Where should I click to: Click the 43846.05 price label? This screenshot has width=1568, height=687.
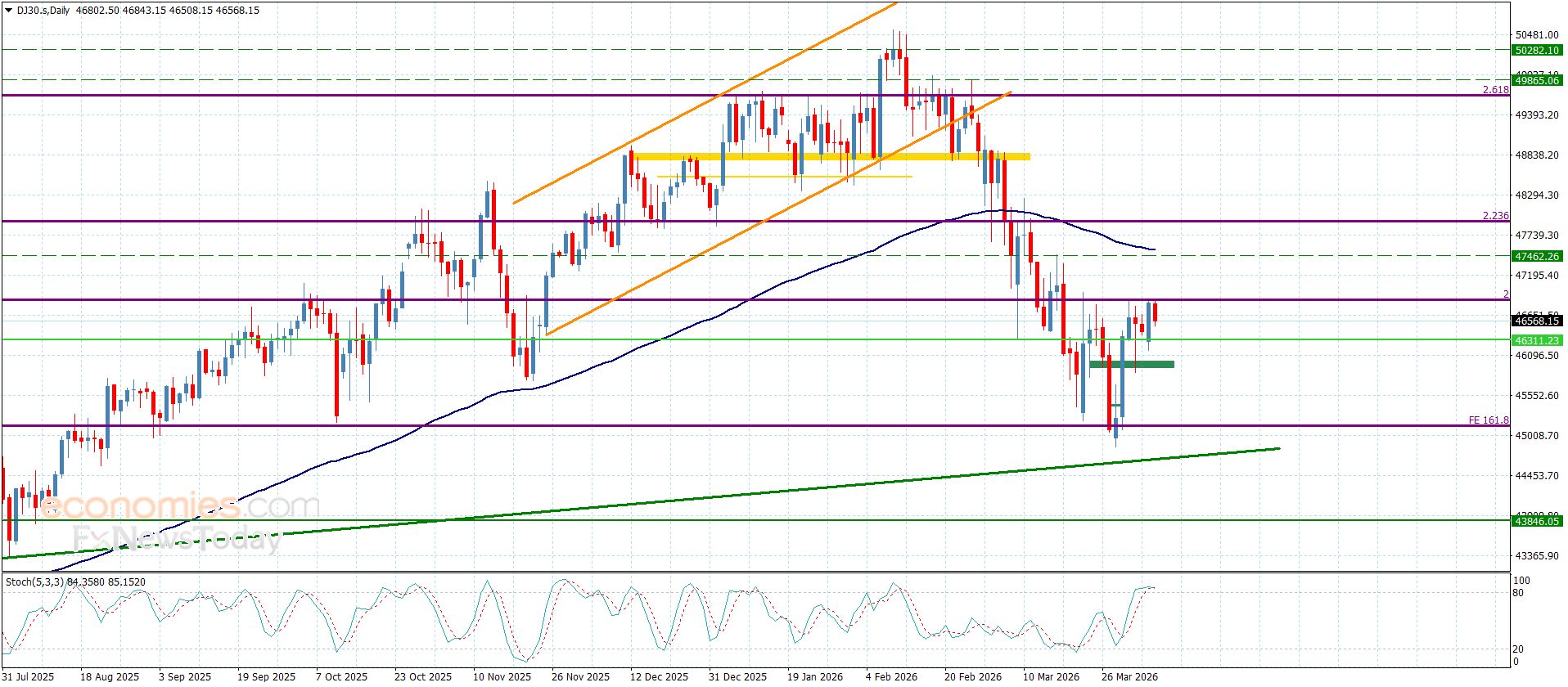1537,521
